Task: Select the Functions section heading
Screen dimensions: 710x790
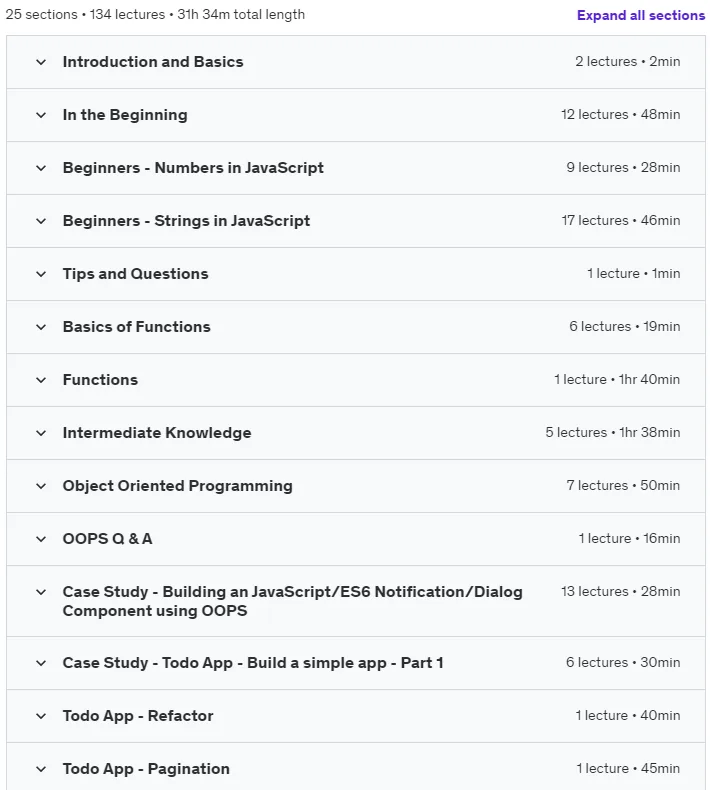Action: point(100,380)
